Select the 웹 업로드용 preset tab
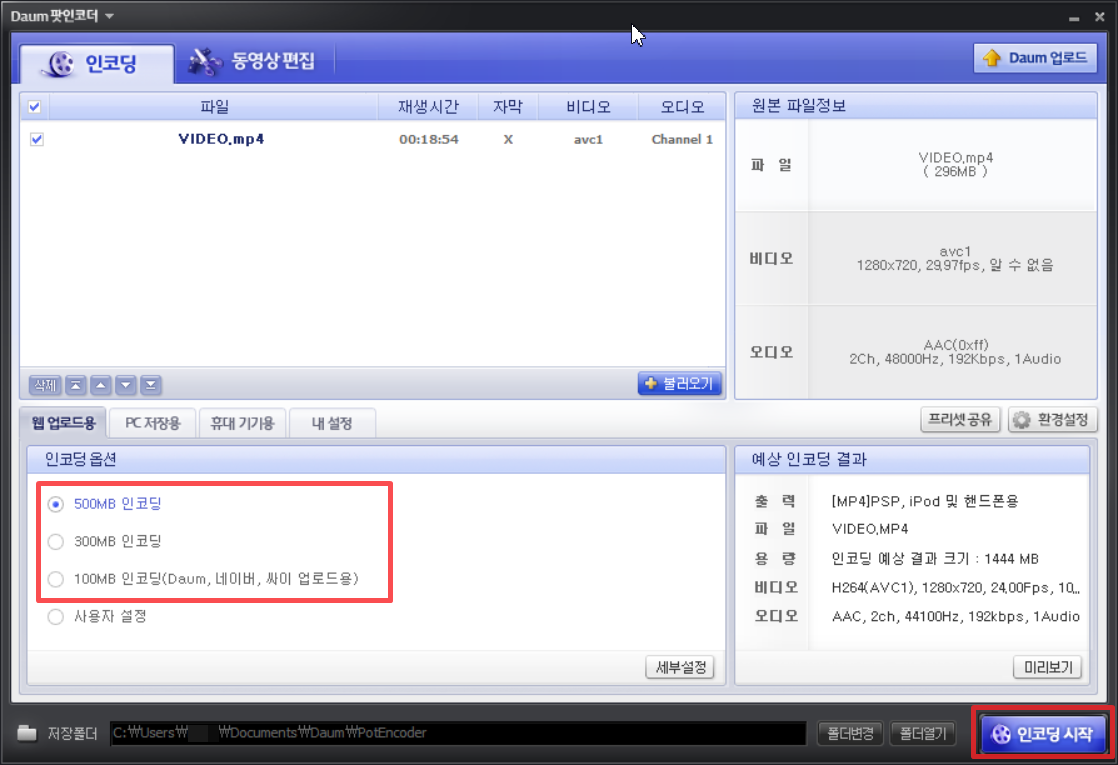 coord(63,423)
